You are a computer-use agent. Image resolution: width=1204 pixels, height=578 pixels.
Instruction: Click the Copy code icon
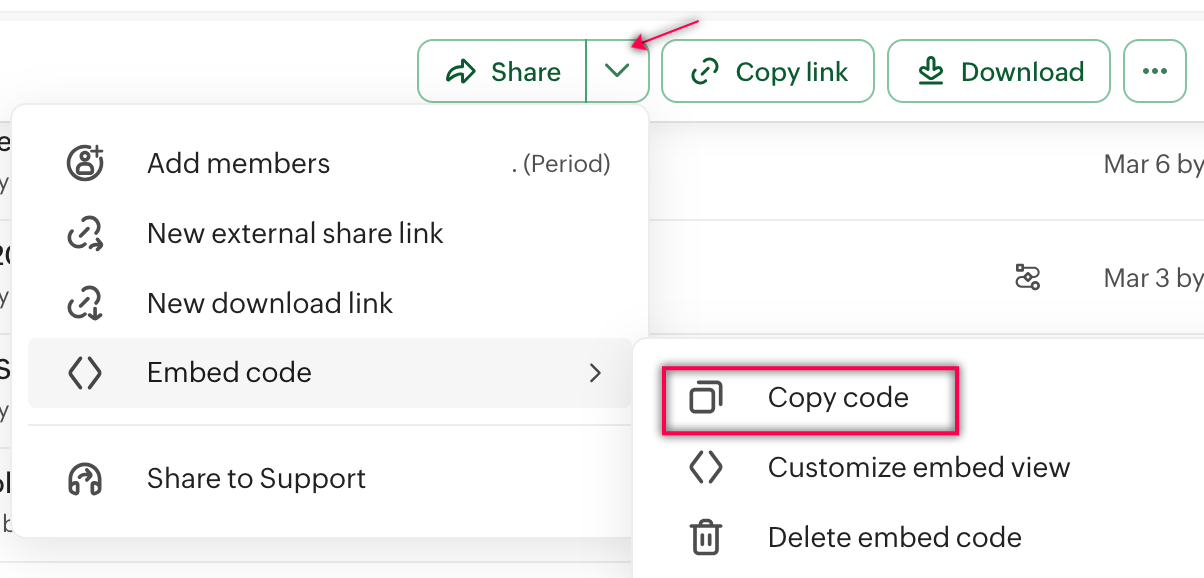click(706, 398)
